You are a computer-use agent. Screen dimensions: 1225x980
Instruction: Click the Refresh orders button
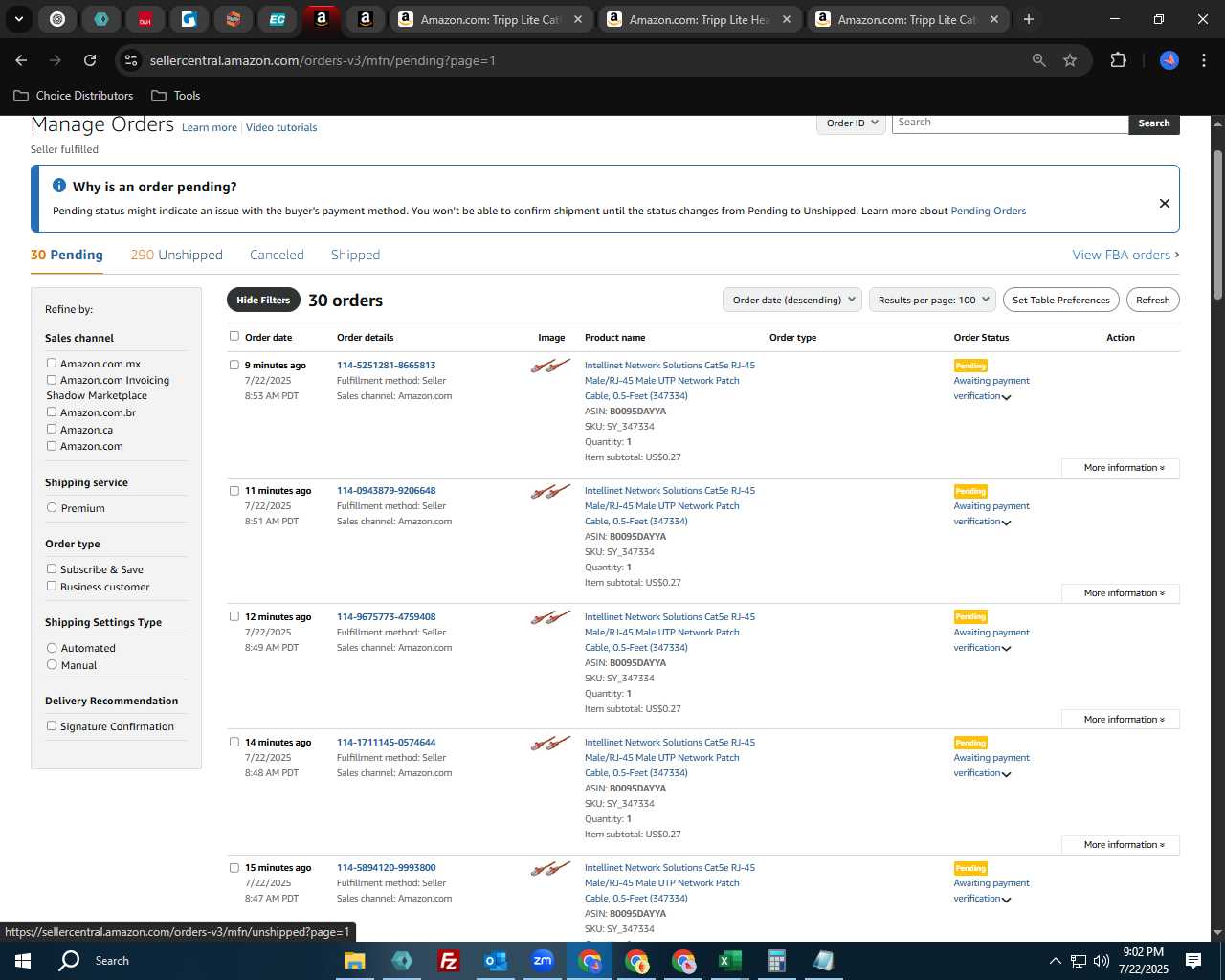click(1152, 300)
